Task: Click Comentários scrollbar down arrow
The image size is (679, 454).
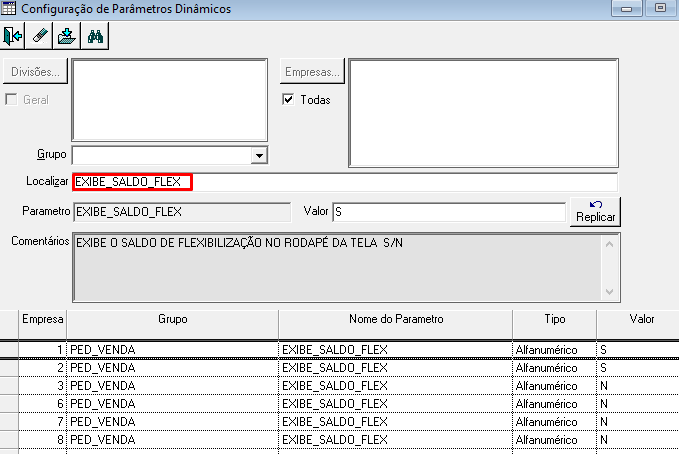Action: coord(610,292)
